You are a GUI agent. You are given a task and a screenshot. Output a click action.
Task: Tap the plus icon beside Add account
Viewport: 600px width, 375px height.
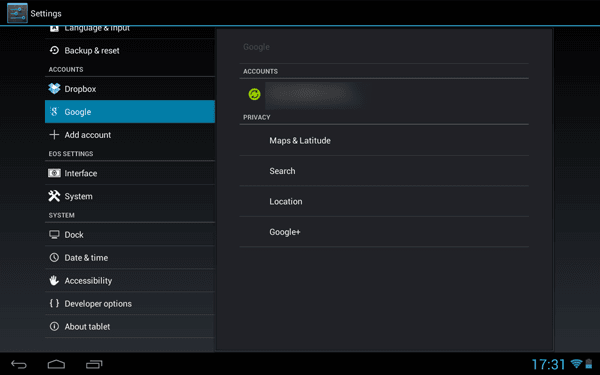[54, 135]
